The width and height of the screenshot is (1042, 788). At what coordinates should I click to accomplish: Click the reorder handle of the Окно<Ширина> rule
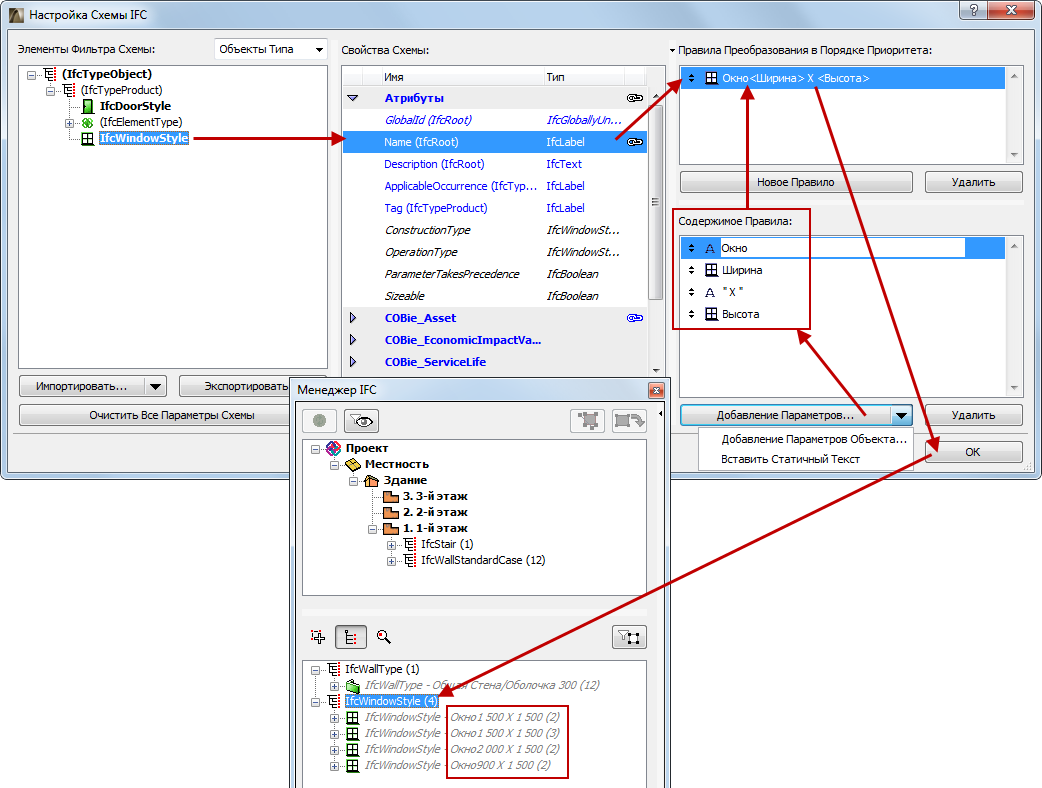[691, 78]
